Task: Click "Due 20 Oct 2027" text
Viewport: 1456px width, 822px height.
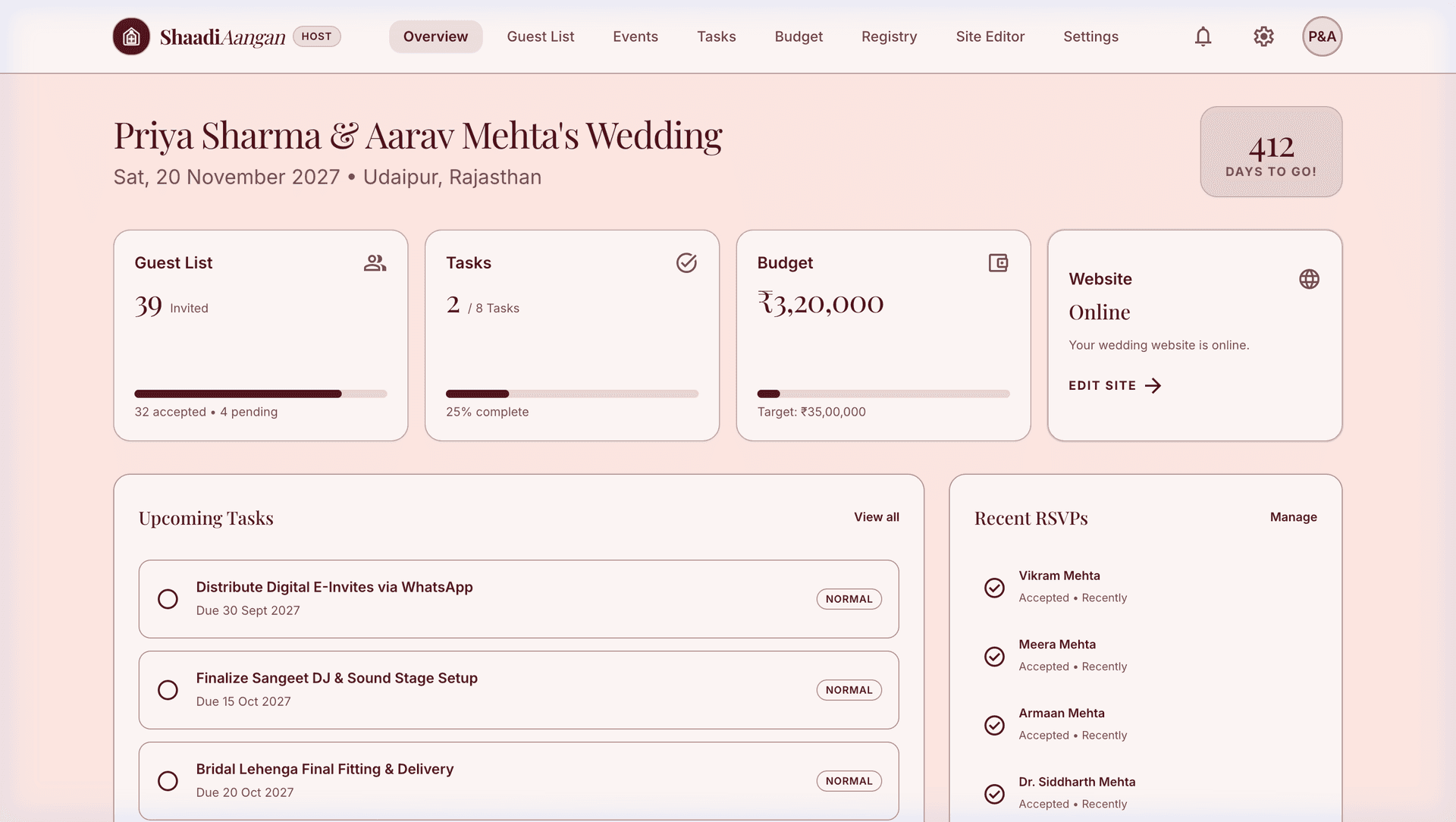Action: (245, 792)
